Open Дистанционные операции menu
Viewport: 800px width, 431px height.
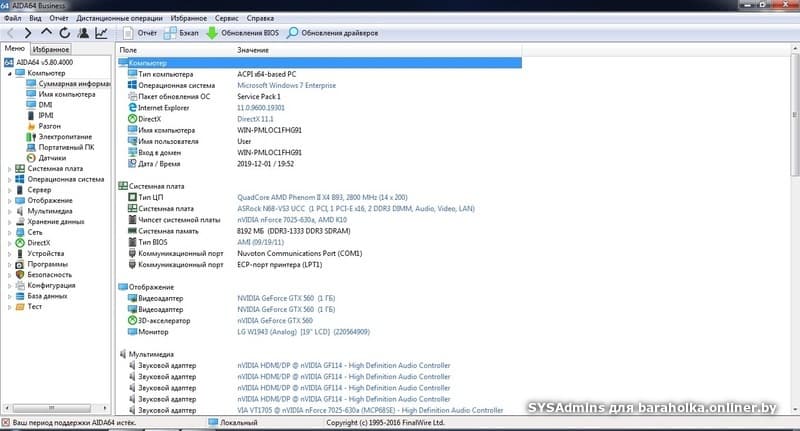pyautogui.click(x=119, y=18)
